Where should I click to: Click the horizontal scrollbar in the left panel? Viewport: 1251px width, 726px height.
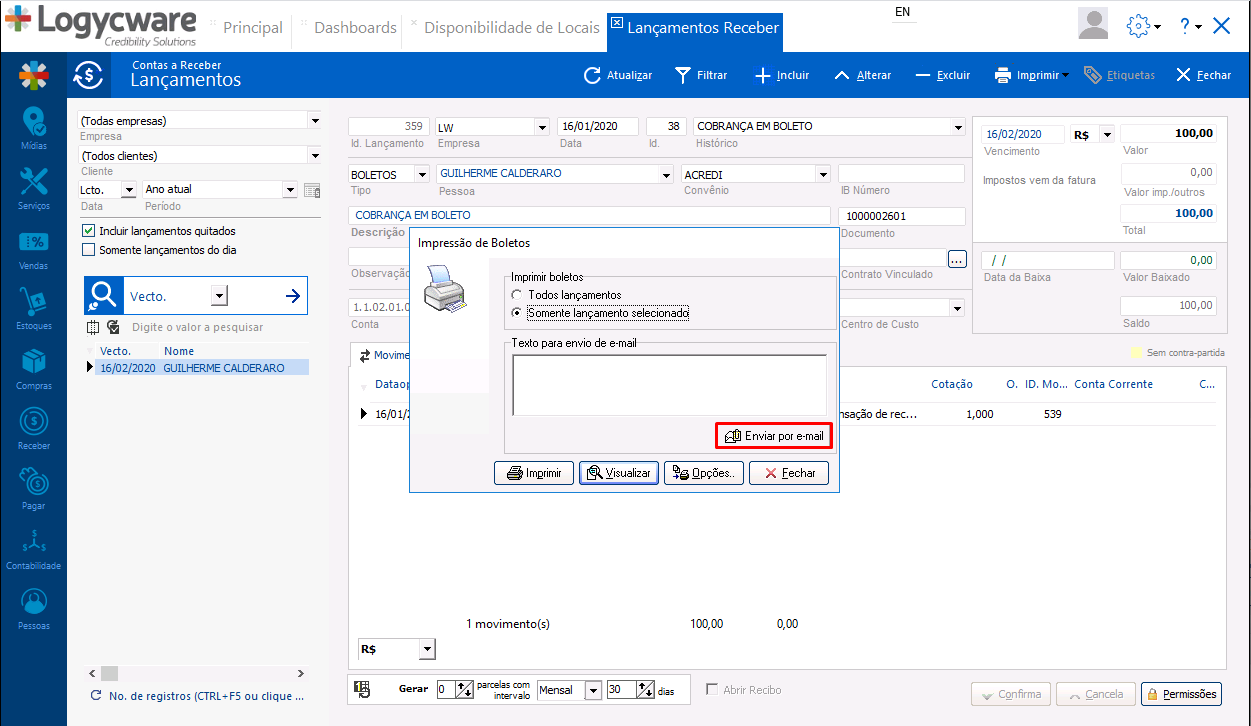coord(200,673)
